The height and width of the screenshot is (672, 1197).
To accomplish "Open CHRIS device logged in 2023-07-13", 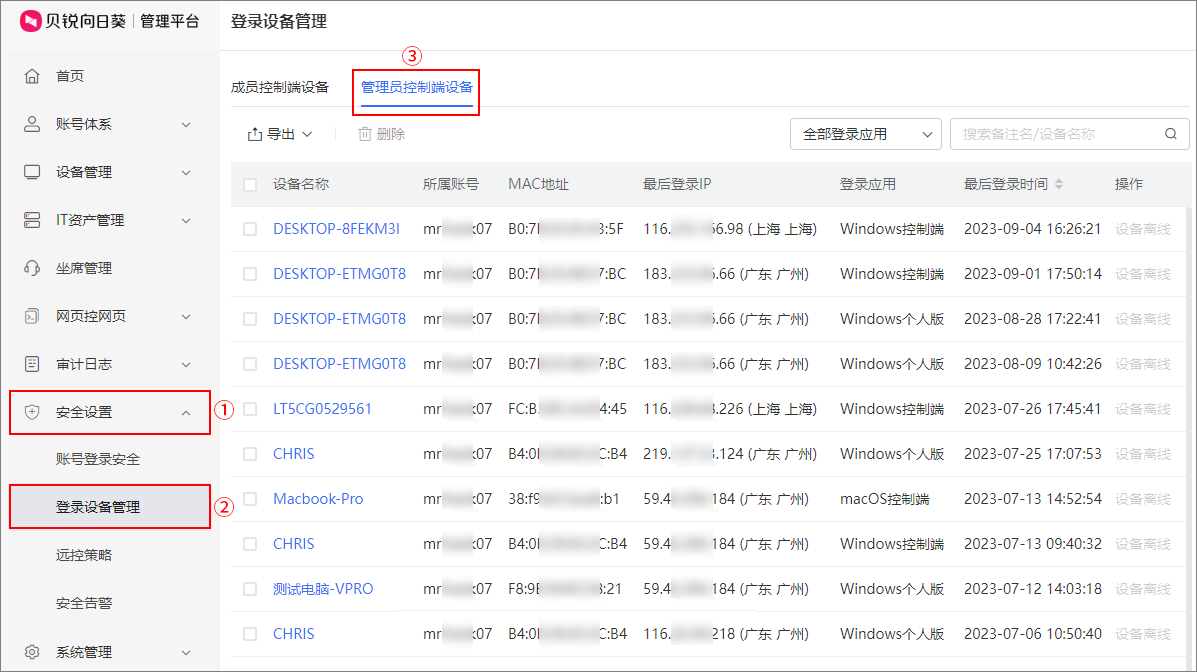I will 294,544.
